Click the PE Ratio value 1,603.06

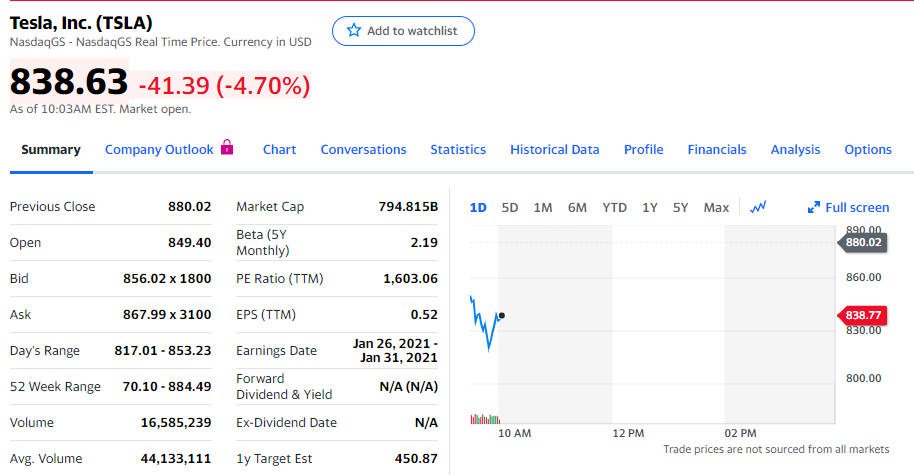(410, 279)
